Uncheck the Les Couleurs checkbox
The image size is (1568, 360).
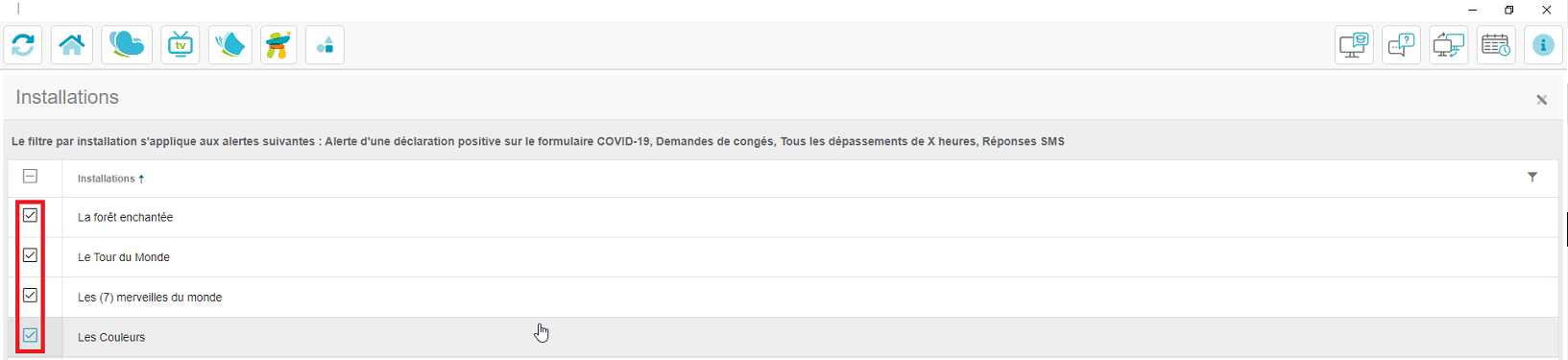click(x=31, y=336)
